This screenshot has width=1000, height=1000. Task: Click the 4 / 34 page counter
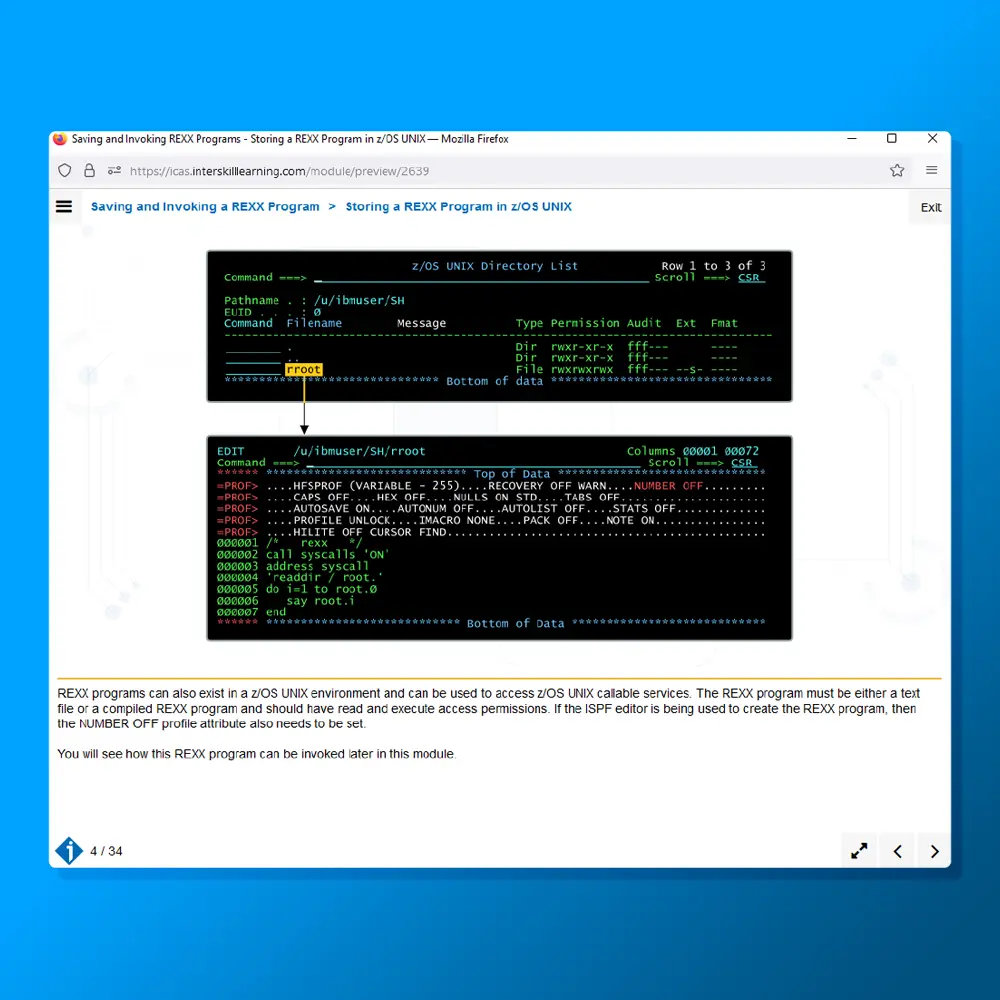[x=106, y=852]
